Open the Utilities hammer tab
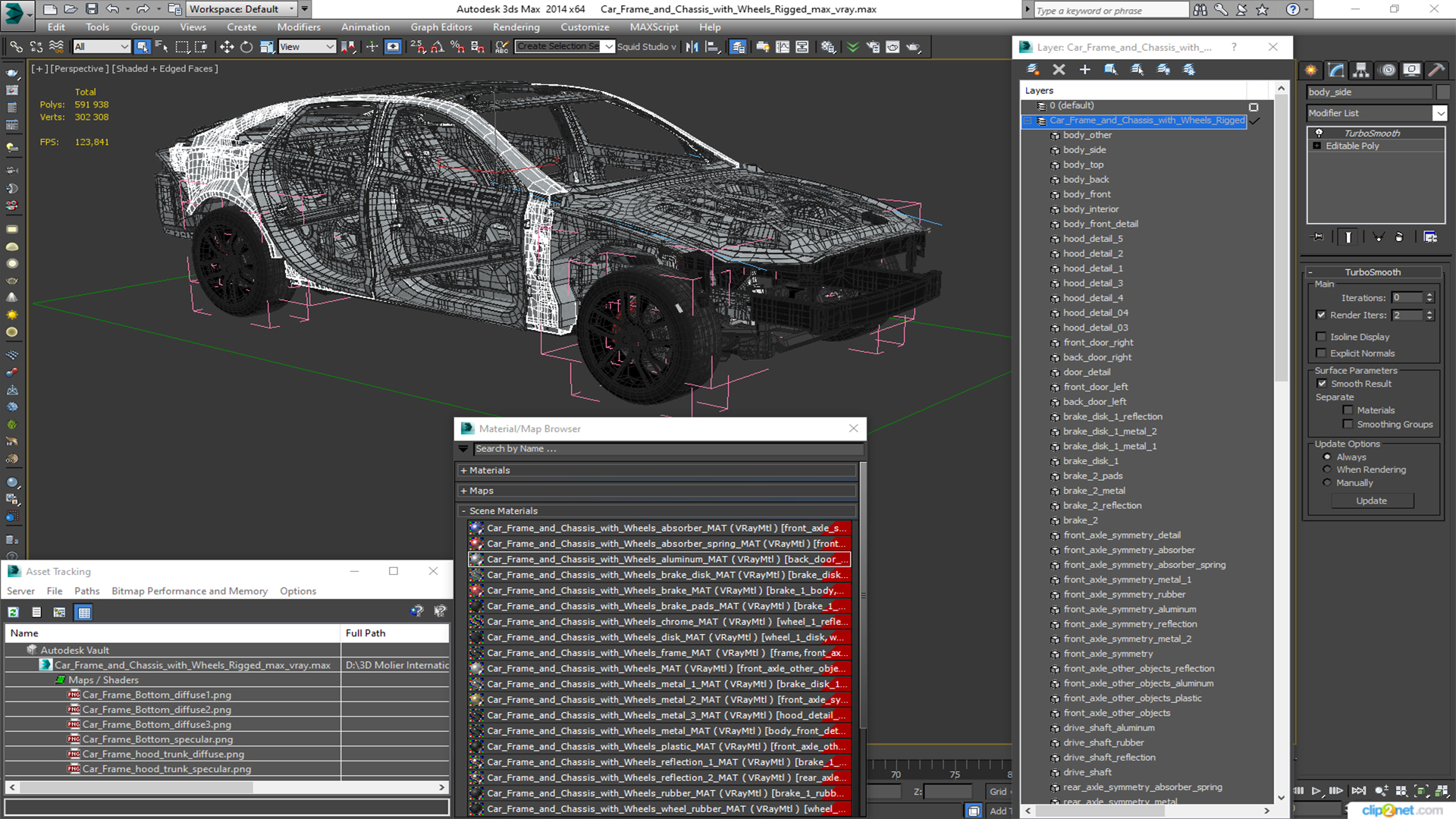 (x=1436, y=70)
